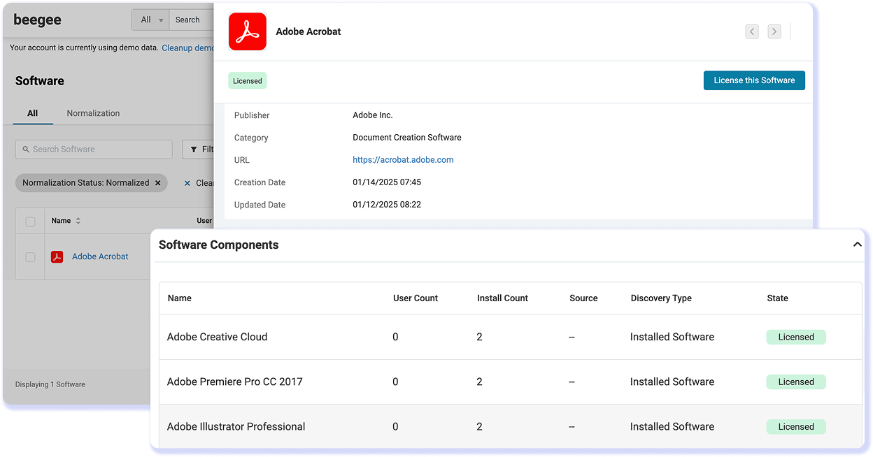
Task: Click the Discovery Type column header
Action: coord(661,298)
